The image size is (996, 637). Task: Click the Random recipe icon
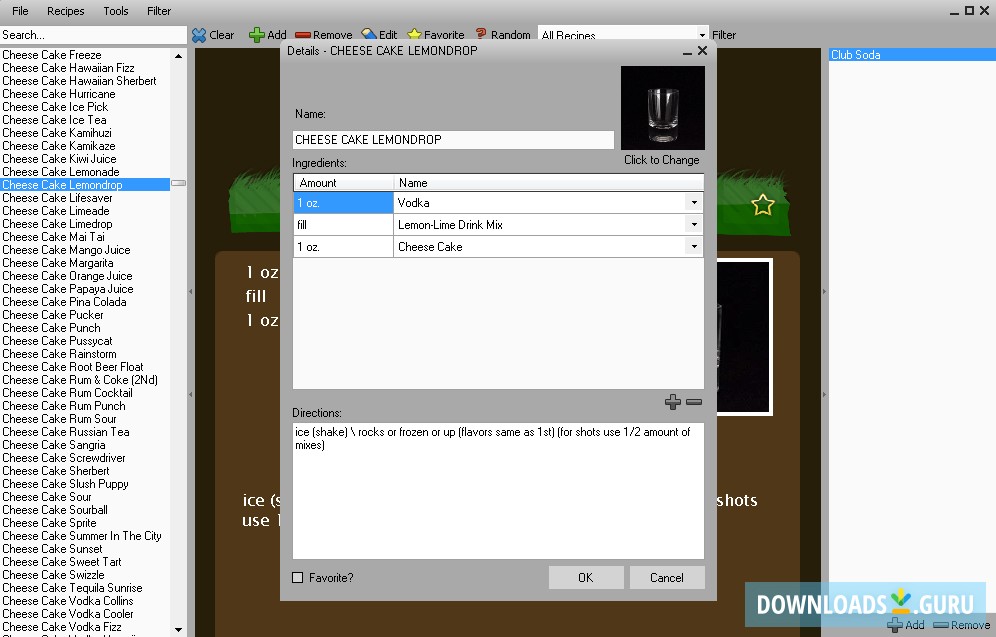pos(481,34)
